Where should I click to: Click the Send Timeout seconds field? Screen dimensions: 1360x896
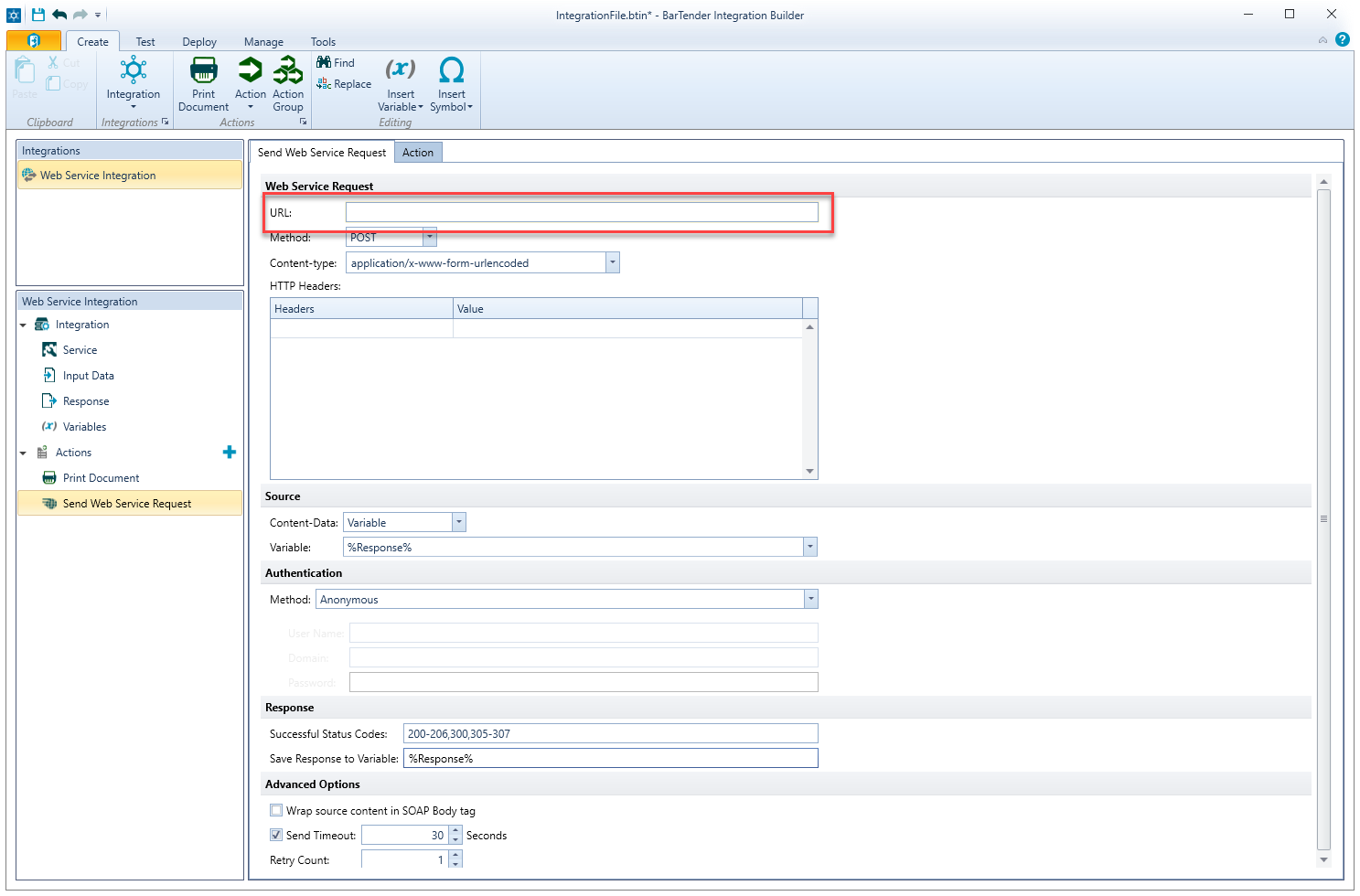click(405, 835)
